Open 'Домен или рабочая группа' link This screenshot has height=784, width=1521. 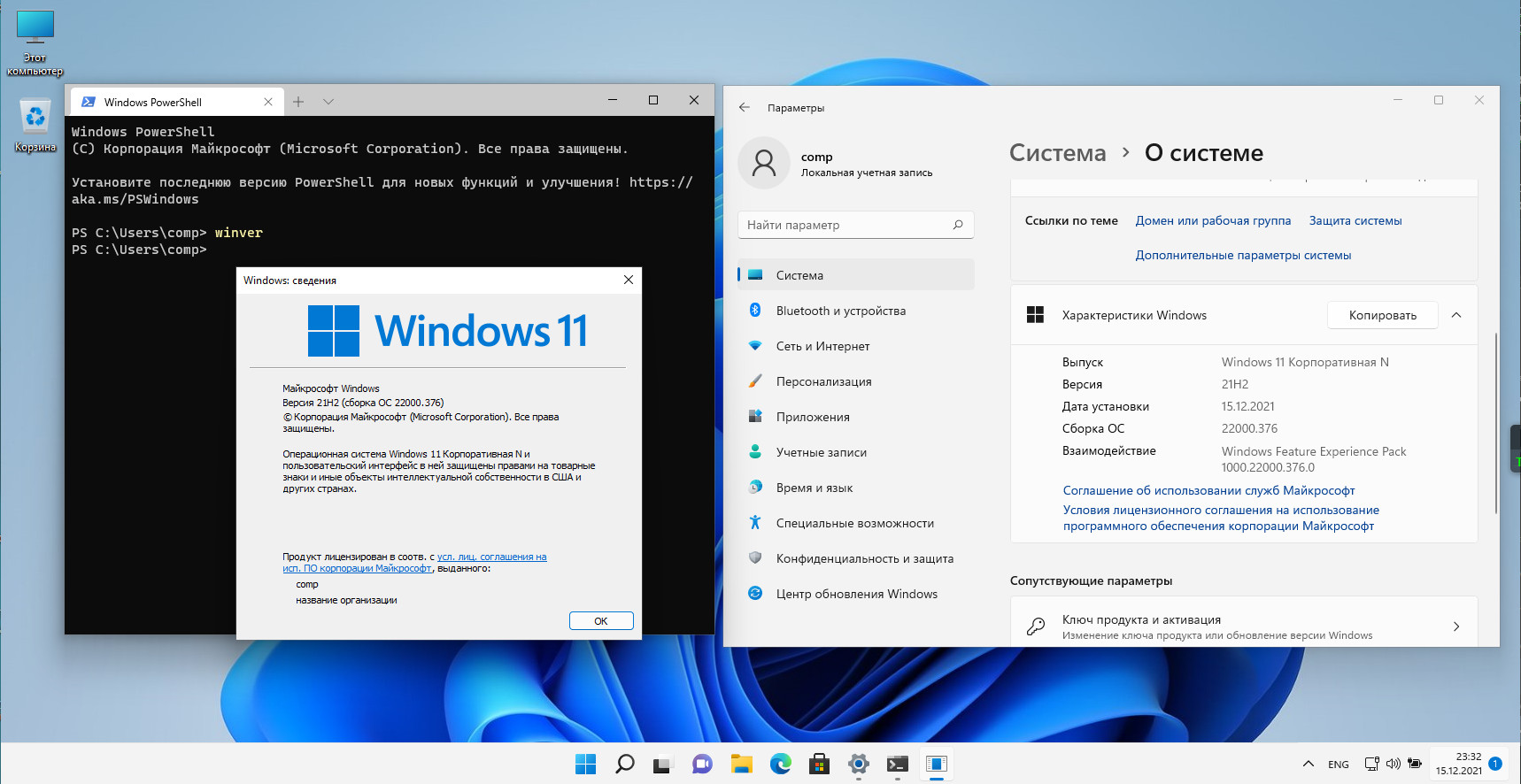pos(1213,220)
